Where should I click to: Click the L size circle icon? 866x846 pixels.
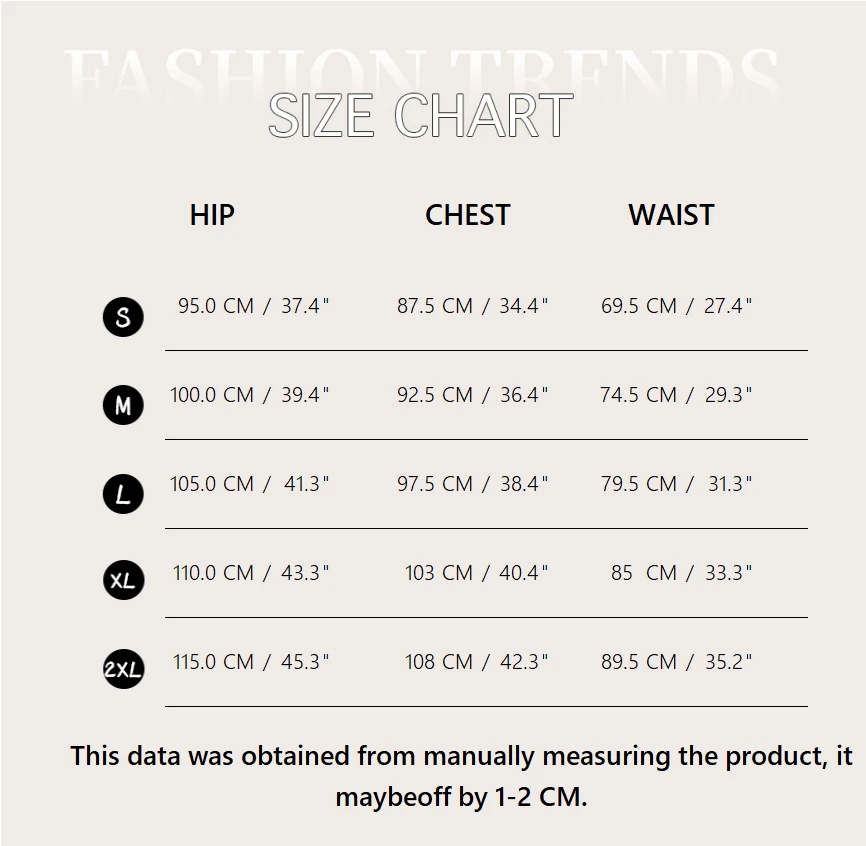pyautogui.click(x=123, y=494)
